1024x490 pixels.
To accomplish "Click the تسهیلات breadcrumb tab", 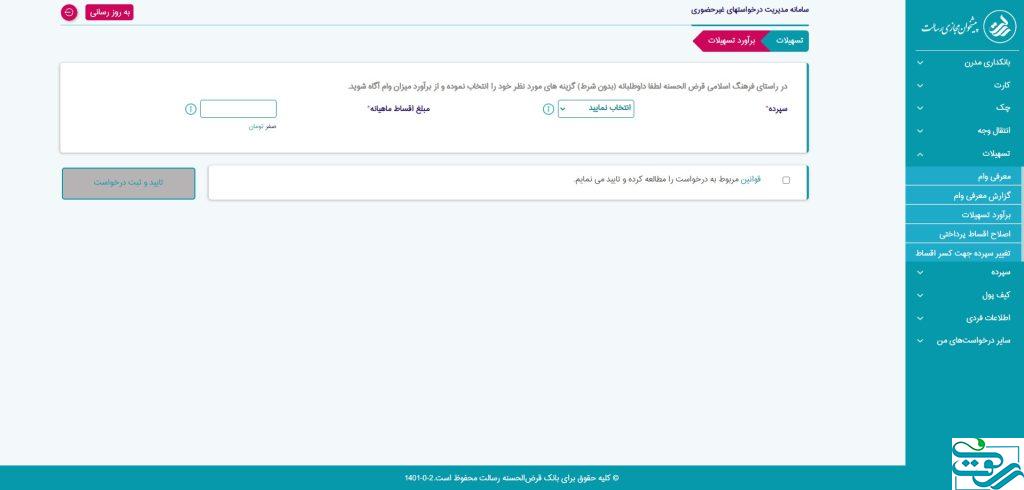I will [x=789, y=41].
